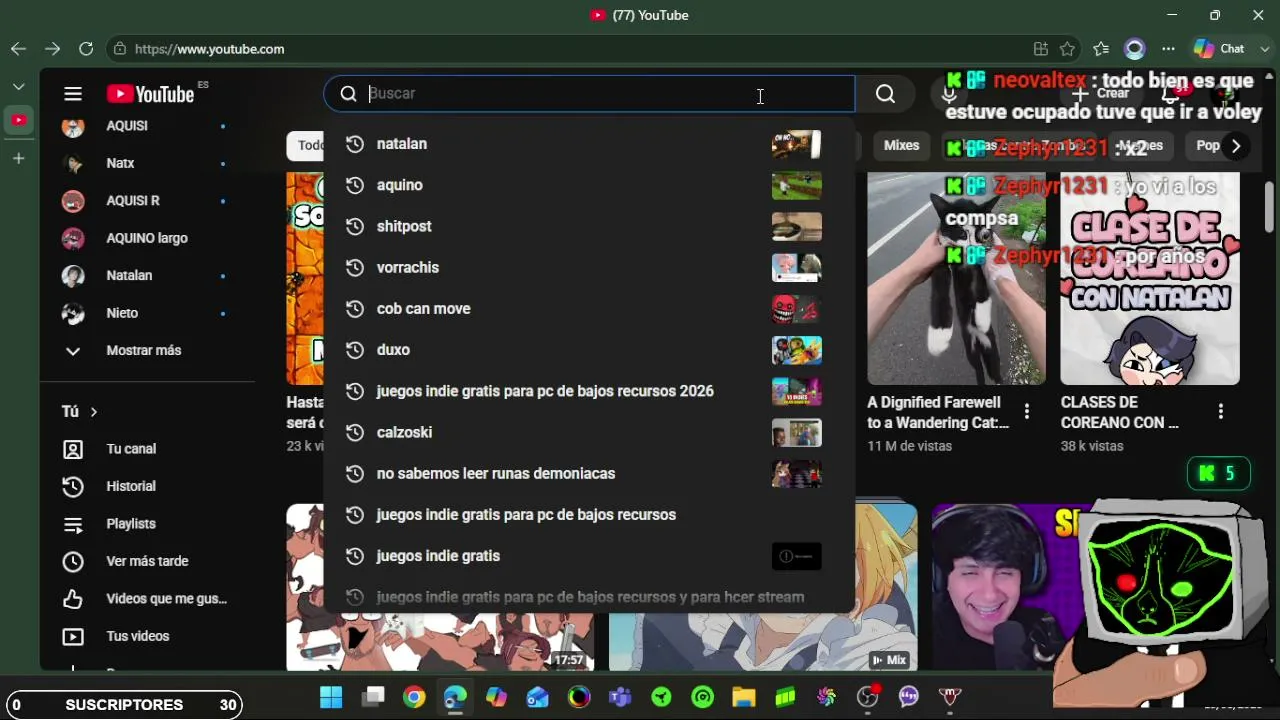Add this page to favorites star

tap(1068, 49)
